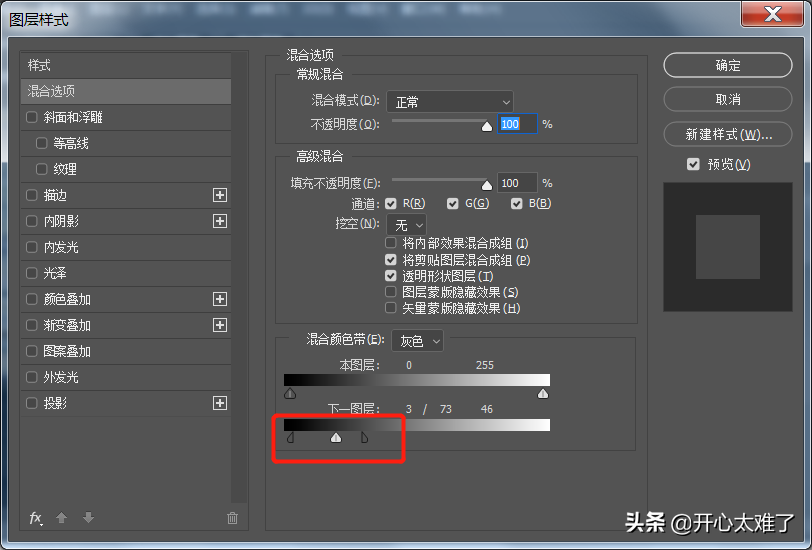
Task: Click the 填充不透明度 value input field
Action: point(517,183)
